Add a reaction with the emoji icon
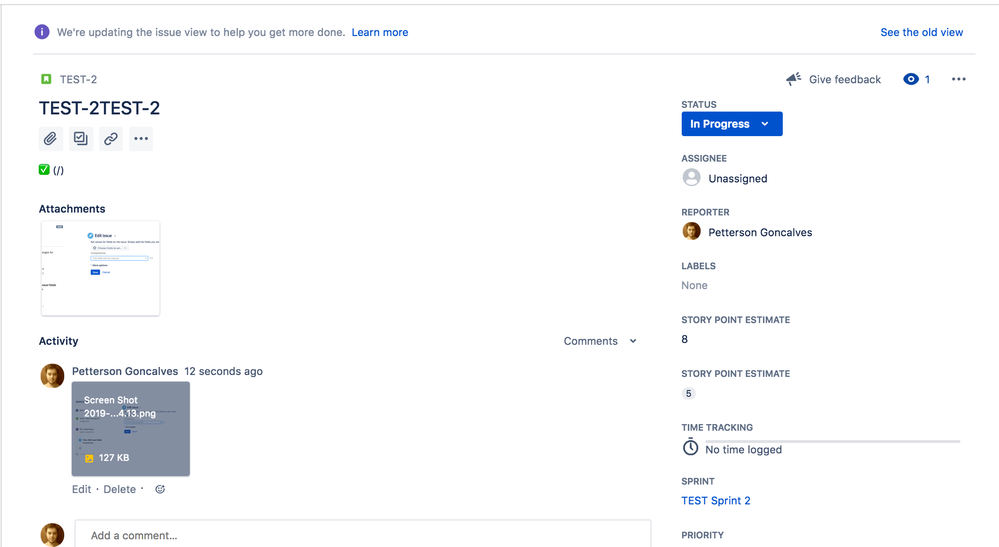 pyautogui.click(x=160, y=489)
